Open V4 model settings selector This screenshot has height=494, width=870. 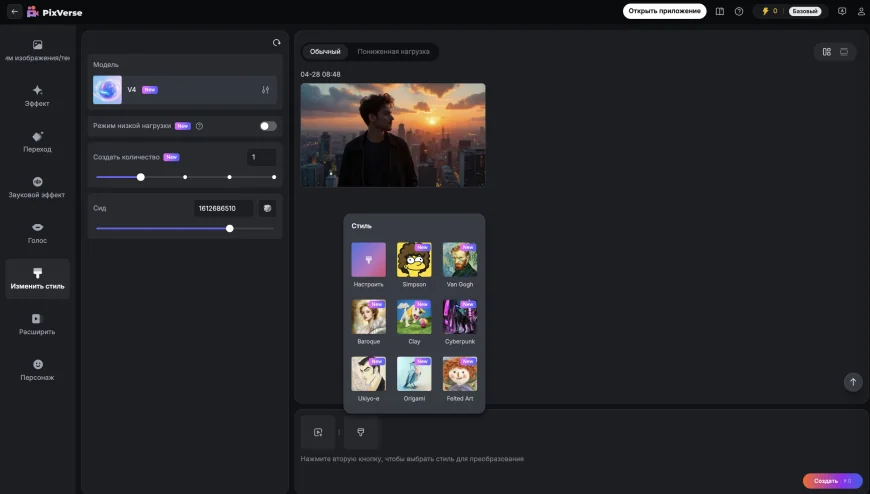pos(265,90)
